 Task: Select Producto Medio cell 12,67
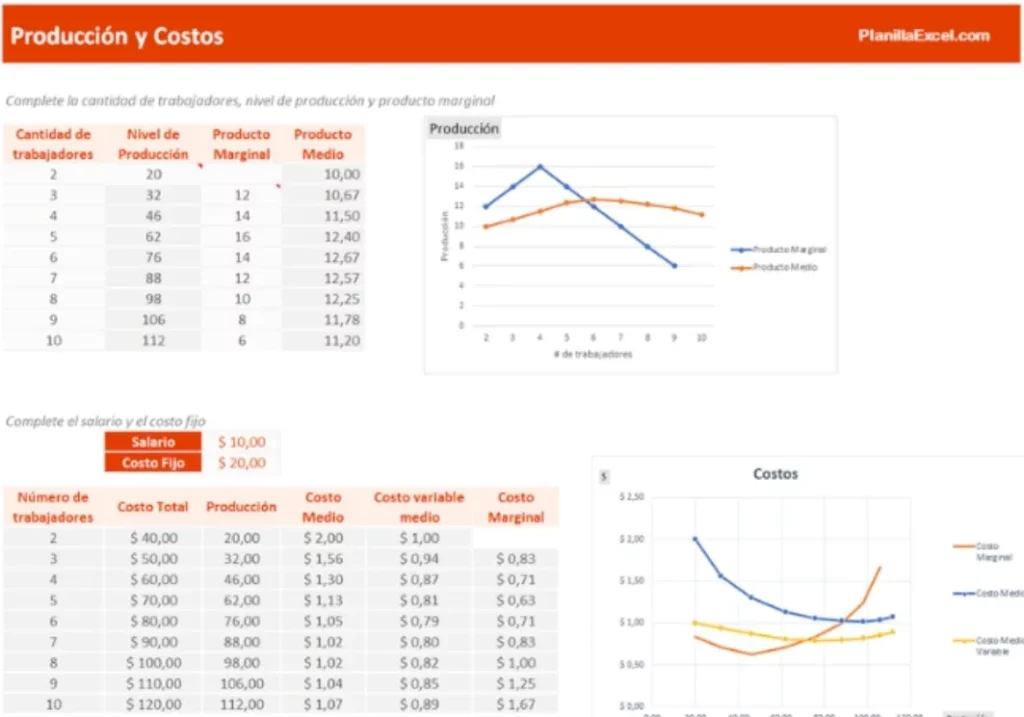[323, 258]
